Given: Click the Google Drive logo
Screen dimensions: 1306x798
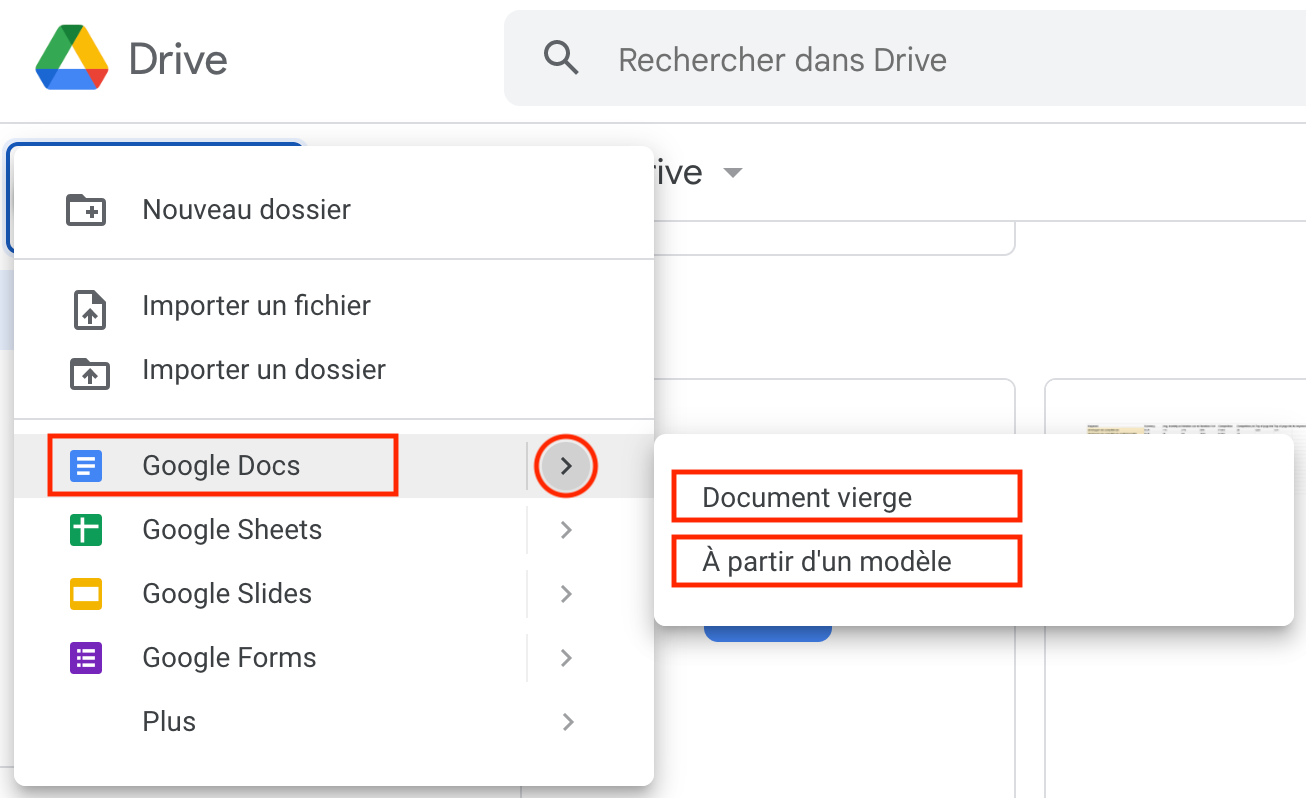Looking at the screenshot, I should (71, 58).
